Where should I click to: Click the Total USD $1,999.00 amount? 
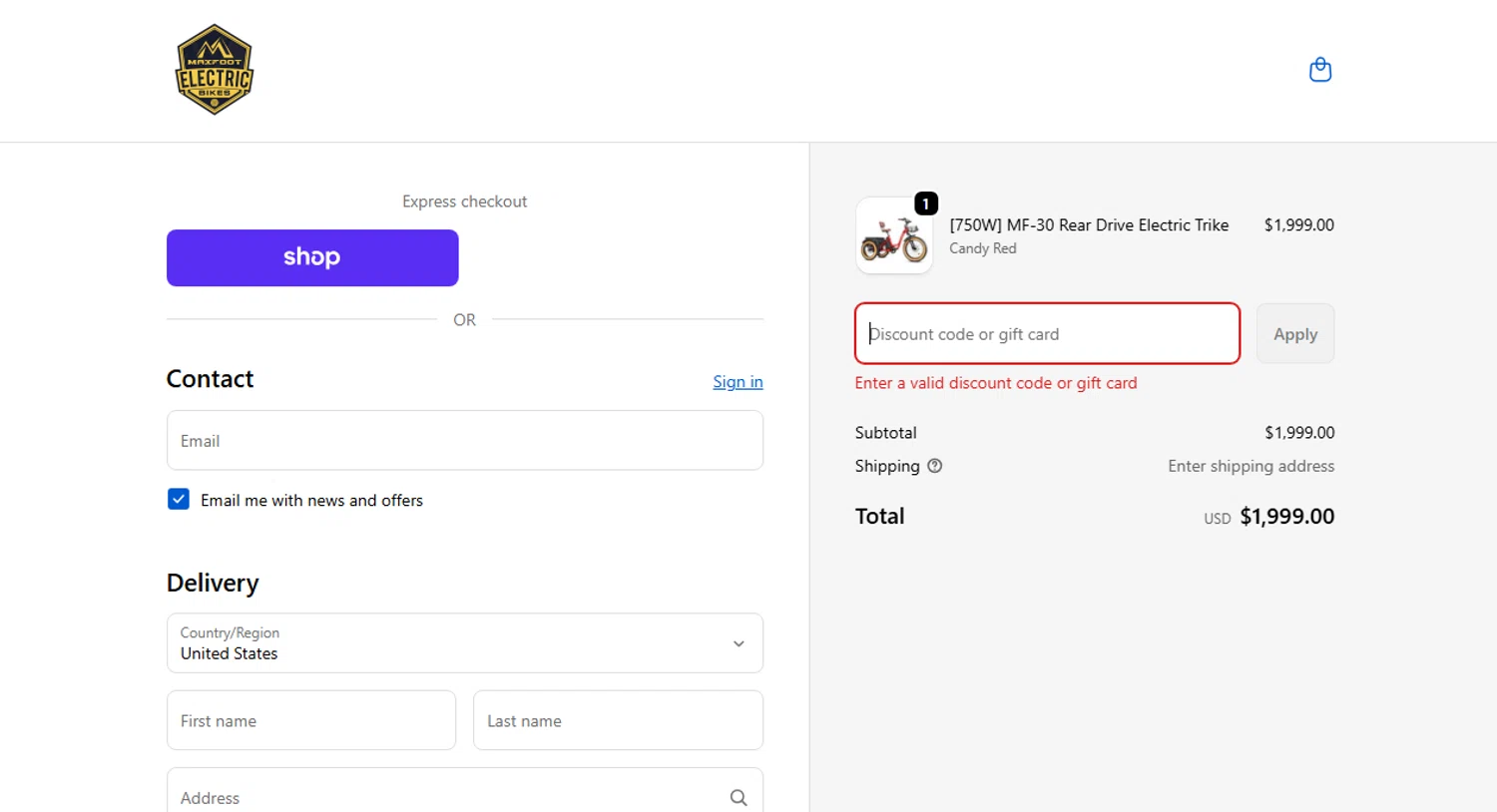pos(1268,517)
